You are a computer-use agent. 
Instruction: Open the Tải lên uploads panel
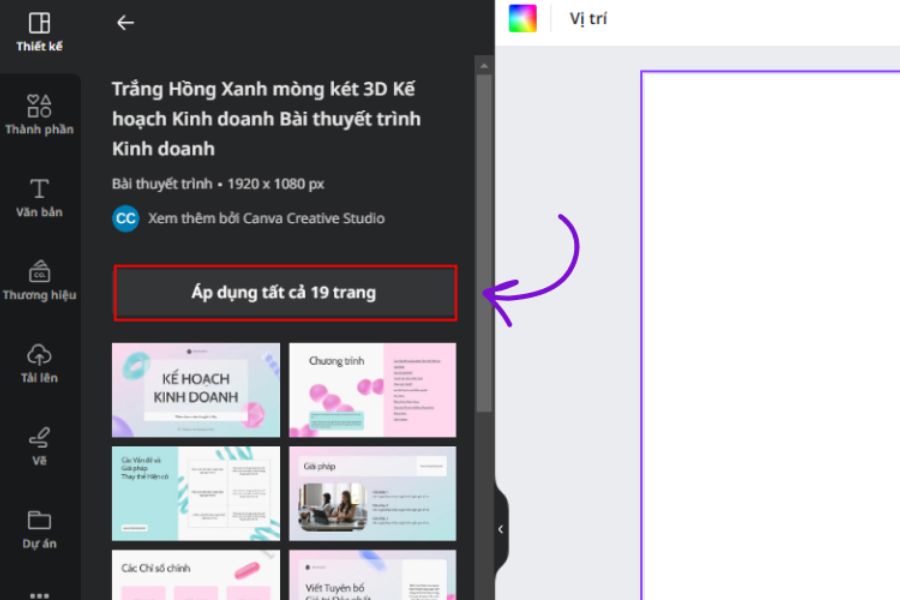click(x=39, y=363)
